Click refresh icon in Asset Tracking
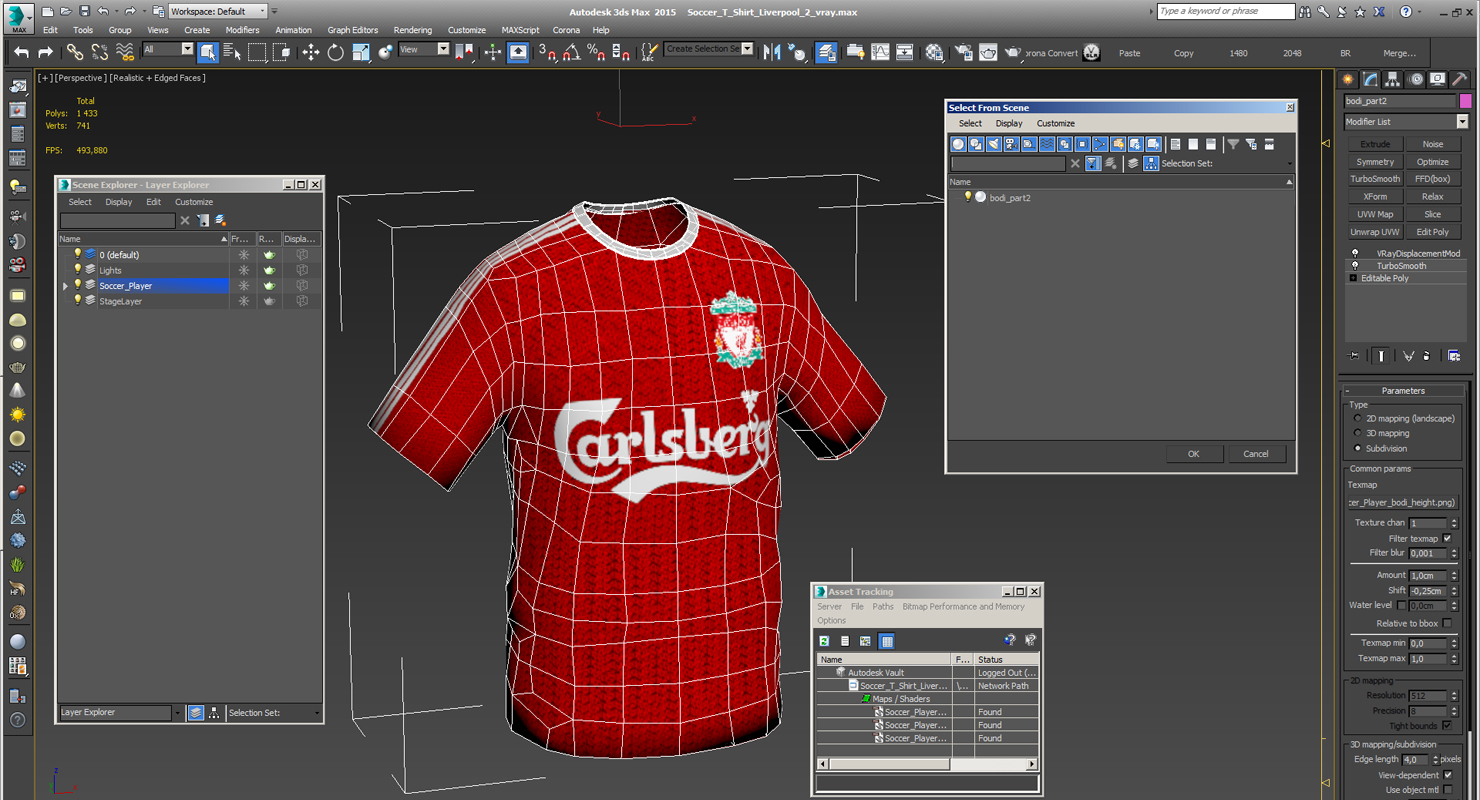1480x800 pixels. click(x=824, y=641)
